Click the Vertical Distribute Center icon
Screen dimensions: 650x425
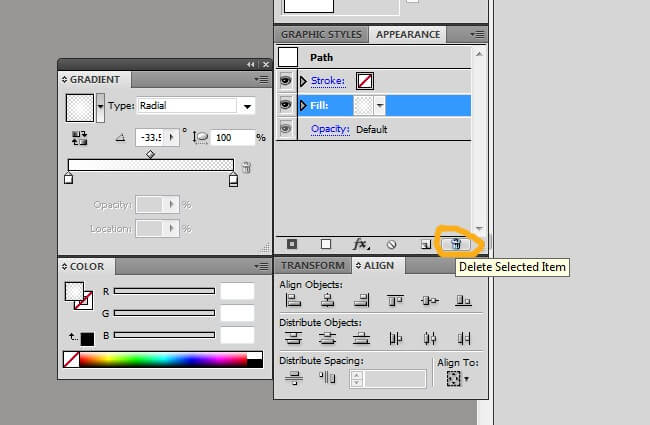click(327, 338)
